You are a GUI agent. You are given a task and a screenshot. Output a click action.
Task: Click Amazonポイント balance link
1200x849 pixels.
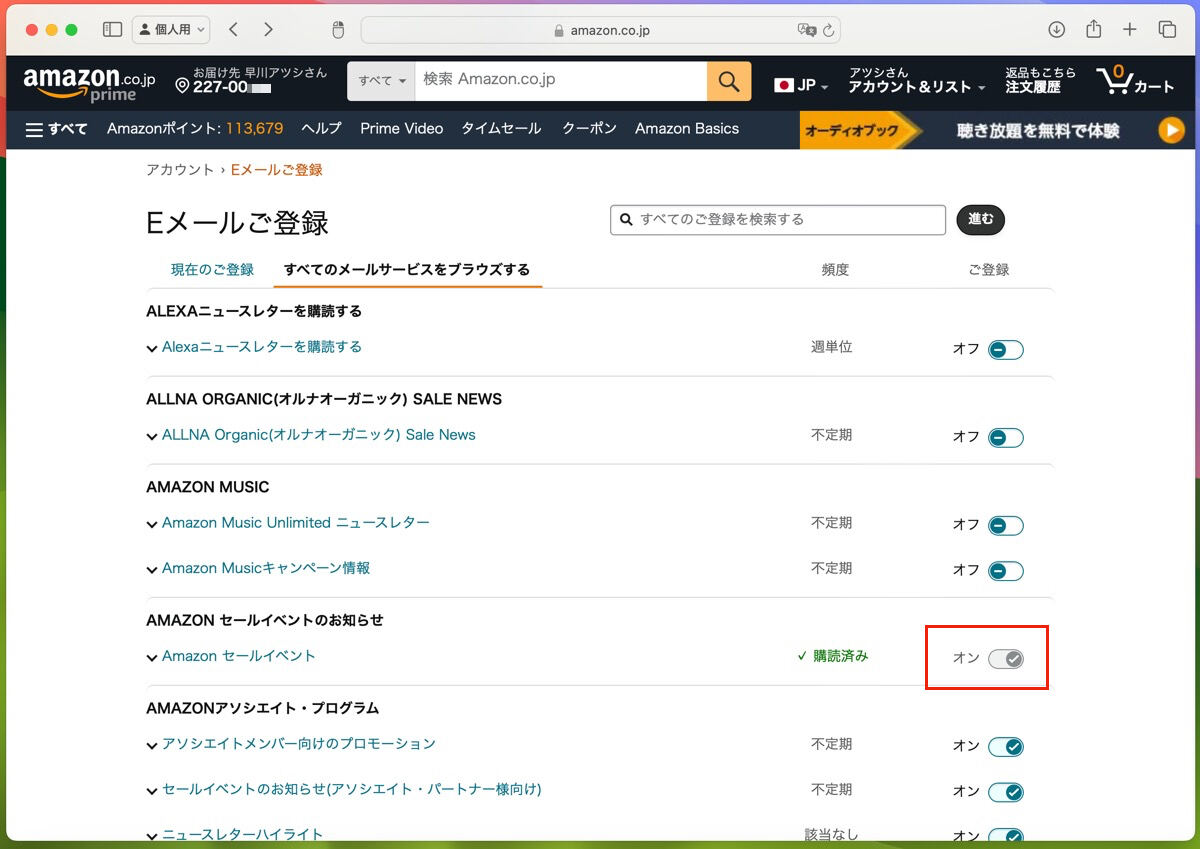point(195,129)
